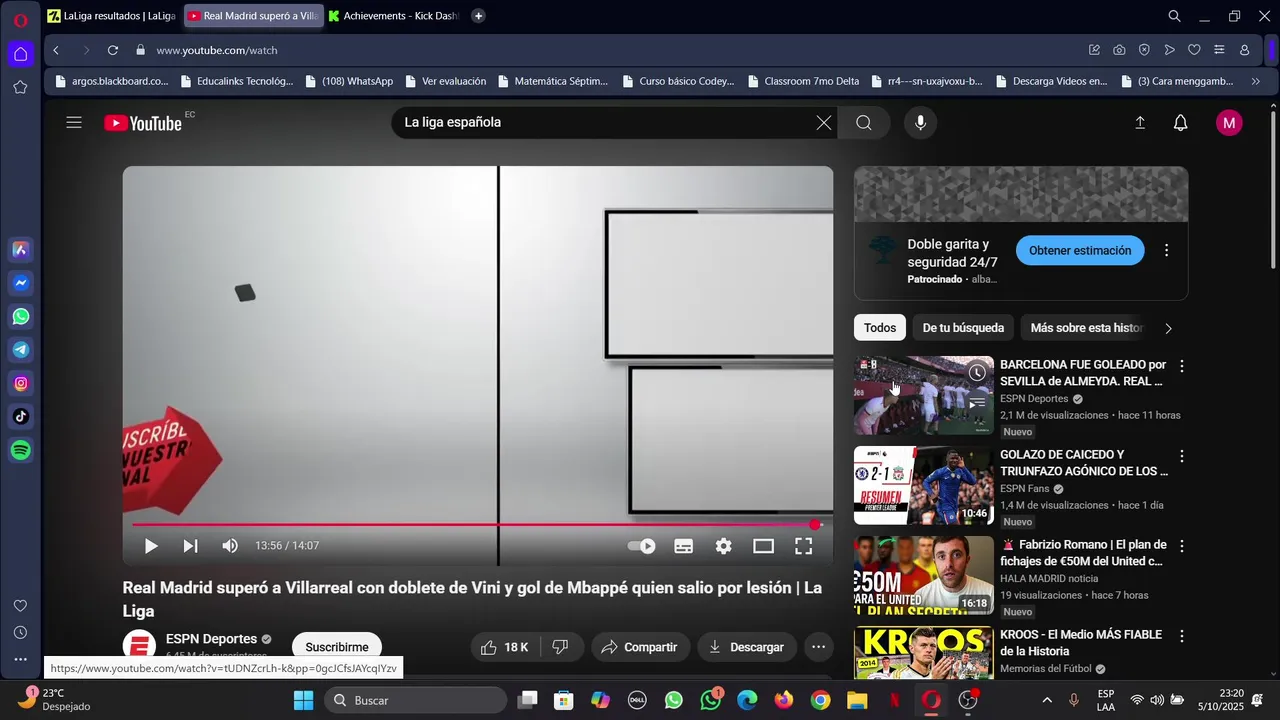Screen dimensions: 1280x720
Task: Open GOLAZO DE CAICEDO video thumbnail
Action: click(924, 485)
